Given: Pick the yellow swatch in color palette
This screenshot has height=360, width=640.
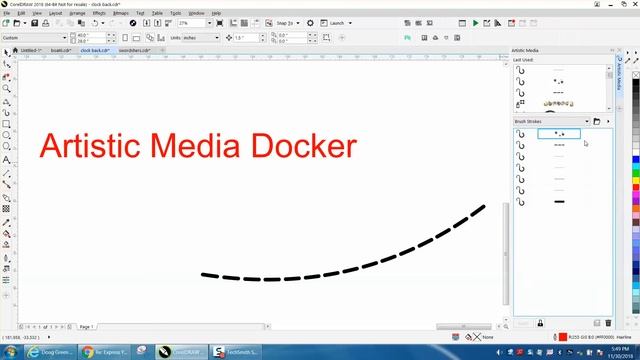Looking at the screenshot, I should tap(636, 180).
